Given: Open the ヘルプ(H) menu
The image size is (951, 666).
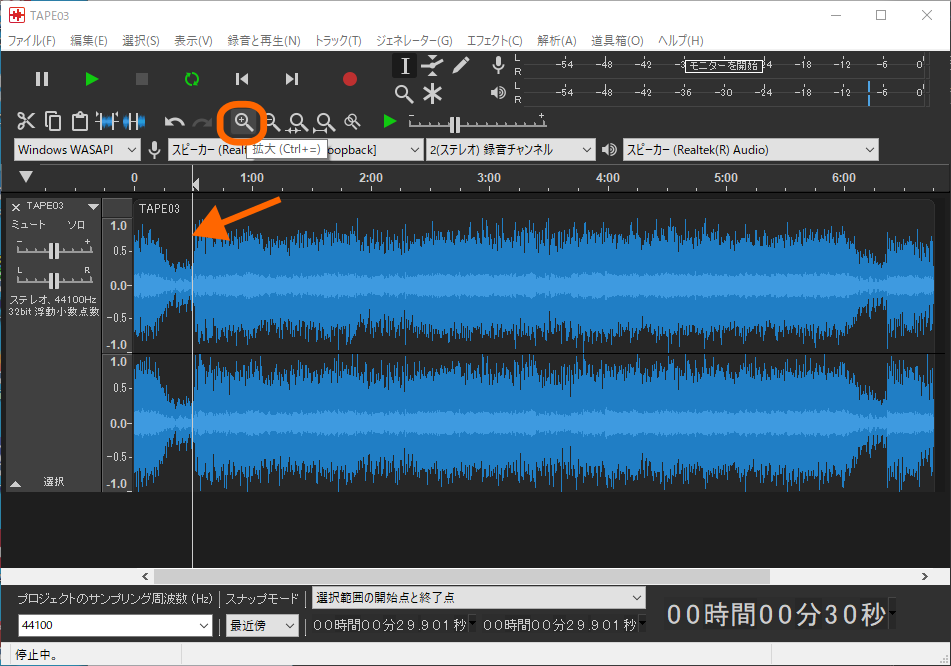Looking at the screenshot, I should click(x=680, y=41).
